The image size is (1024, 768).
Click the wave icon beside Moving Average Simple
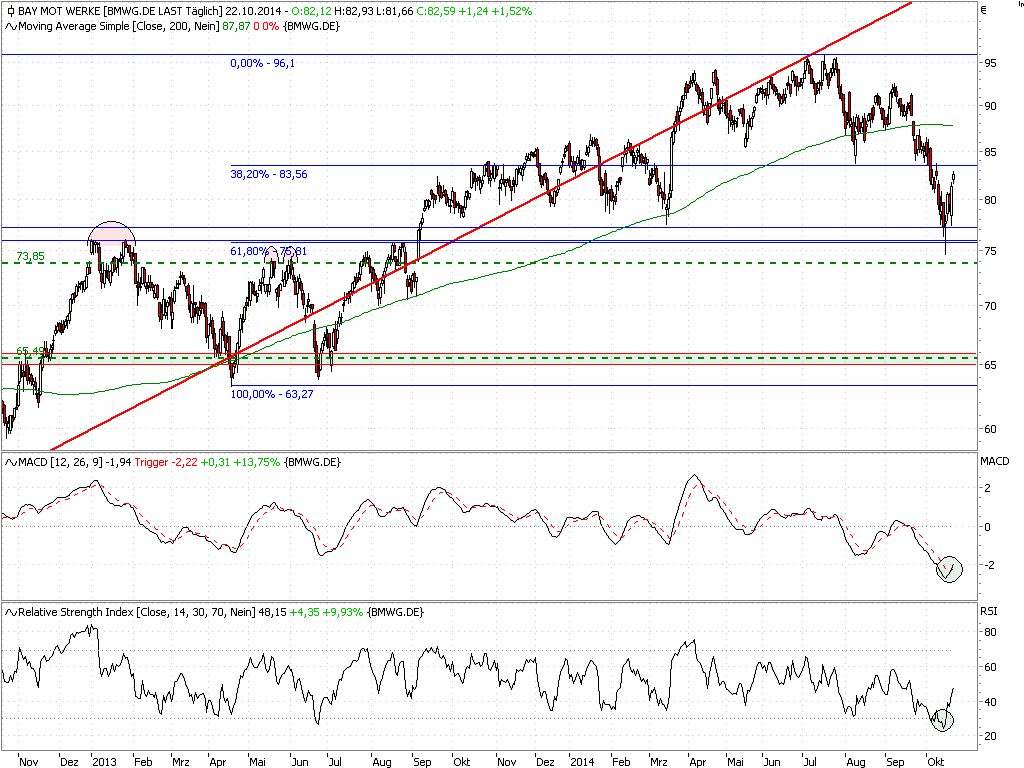tap(11, 26)
